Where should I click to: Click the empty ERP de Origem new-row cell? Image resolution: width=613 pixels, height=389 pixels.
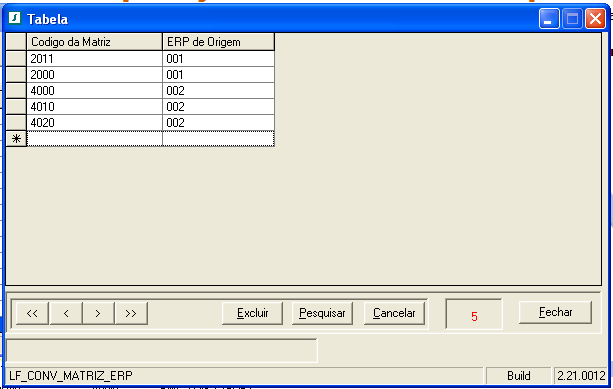coord(219,139)
